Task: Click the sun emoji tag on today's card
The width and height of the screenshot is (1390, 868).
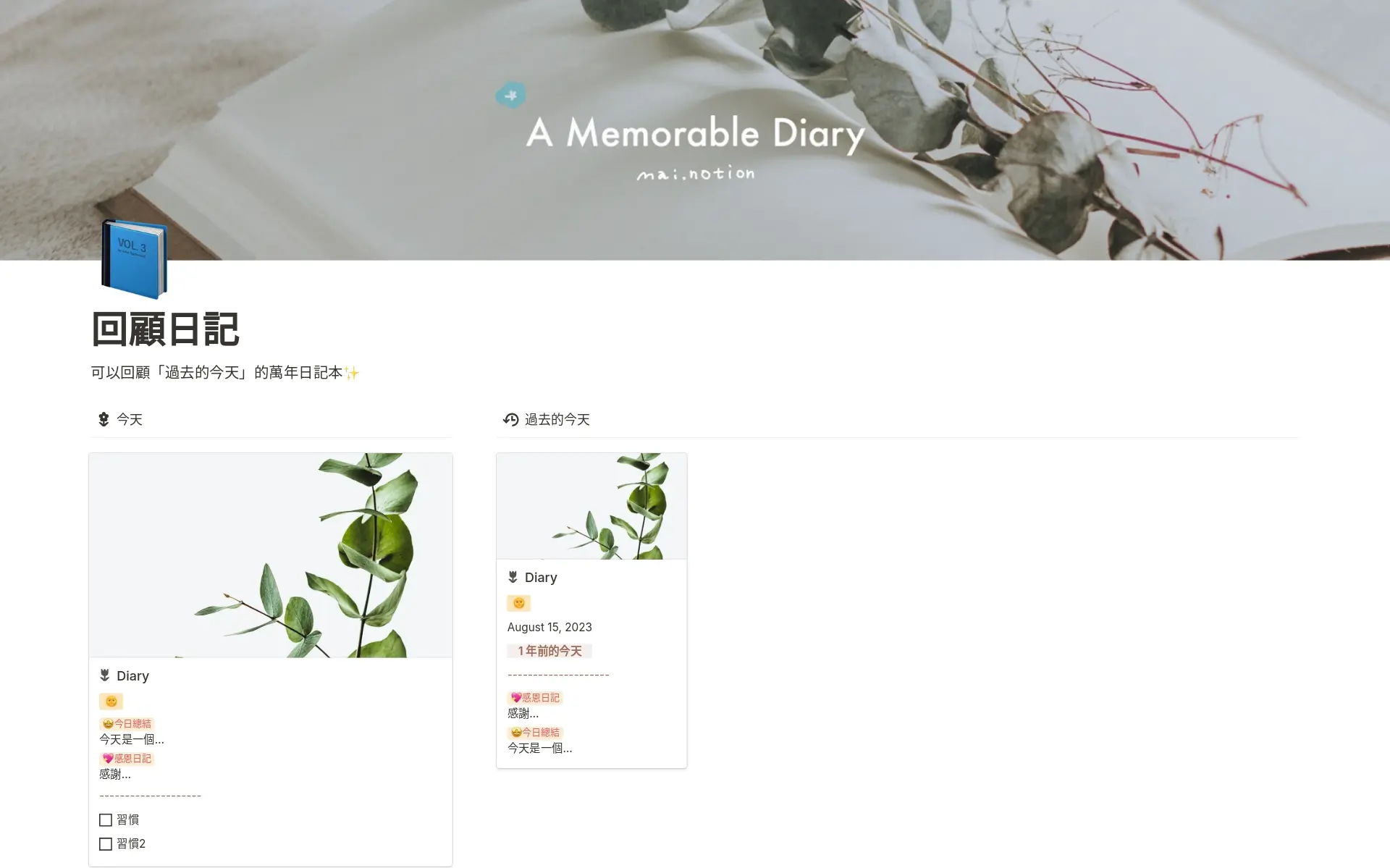Action: (111, 701)
